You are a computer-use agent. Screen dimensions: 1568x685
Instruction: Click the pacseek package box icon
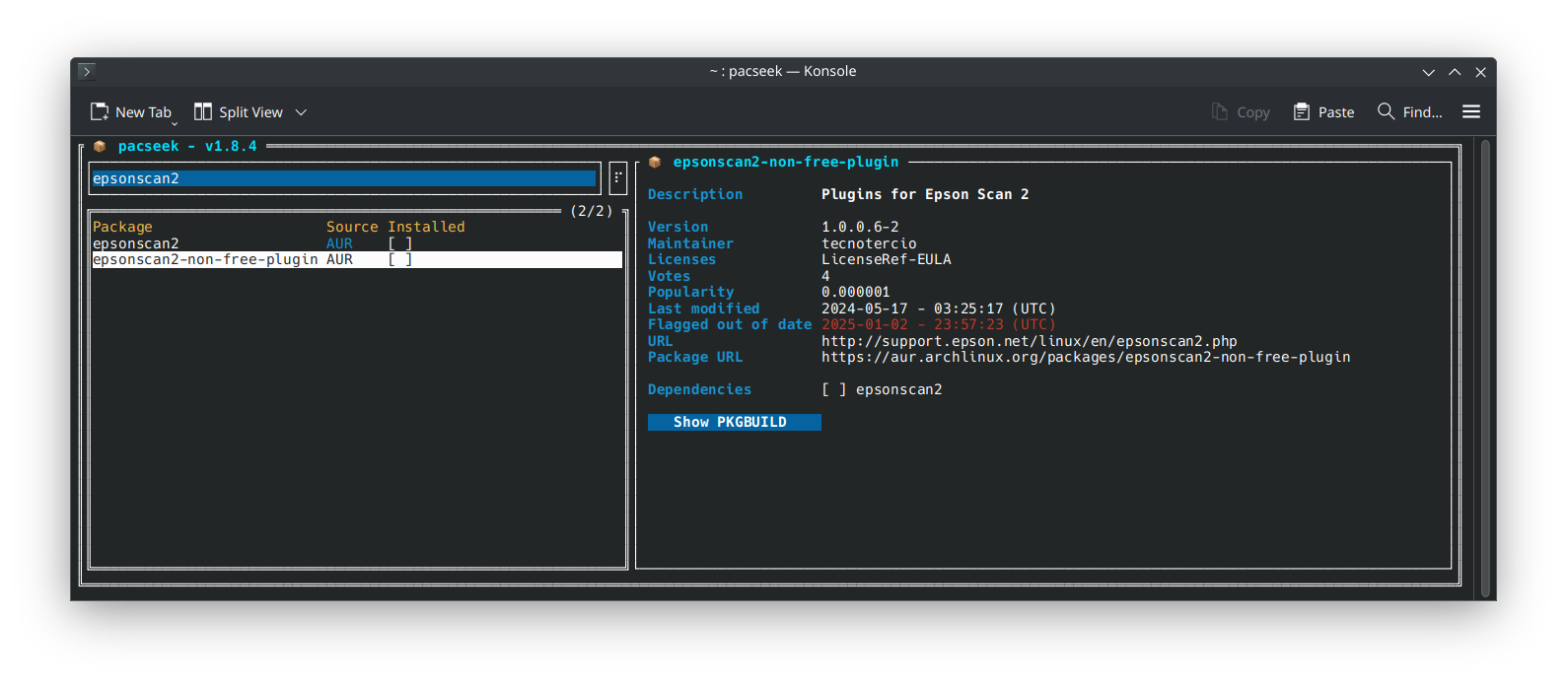tap(100, 146)
